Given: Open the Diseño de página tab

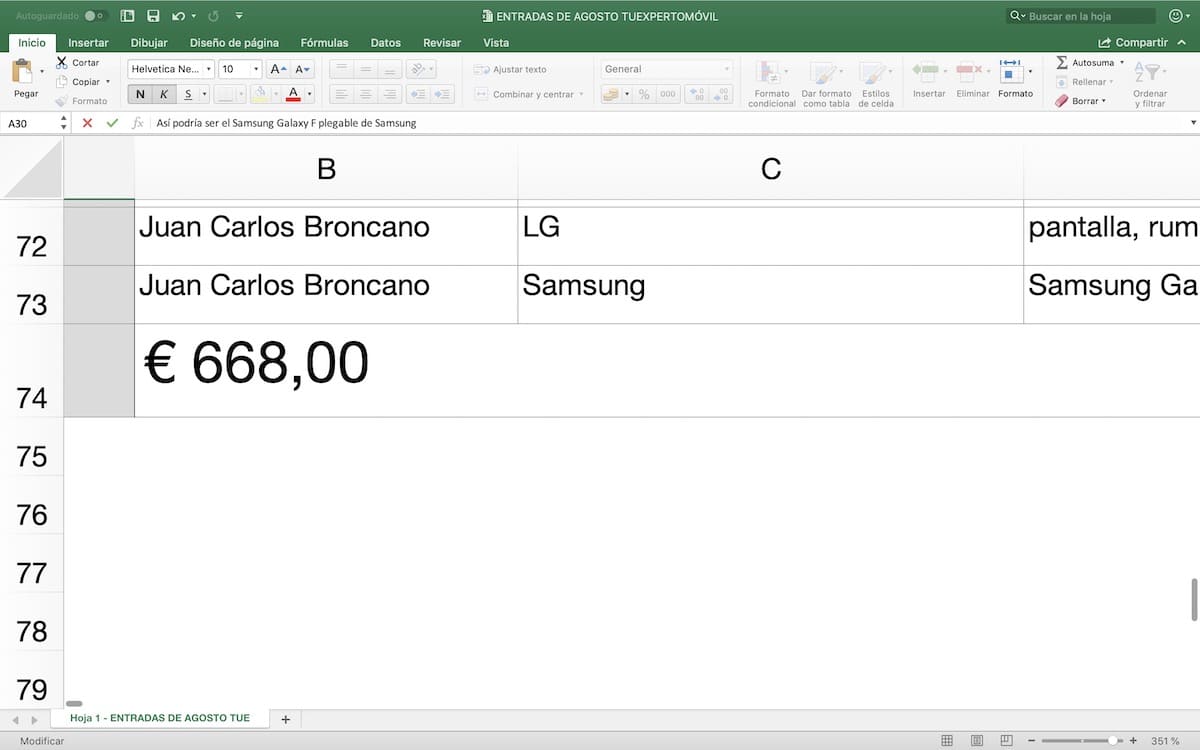Looking at the screenshot, I should [234, 43].
